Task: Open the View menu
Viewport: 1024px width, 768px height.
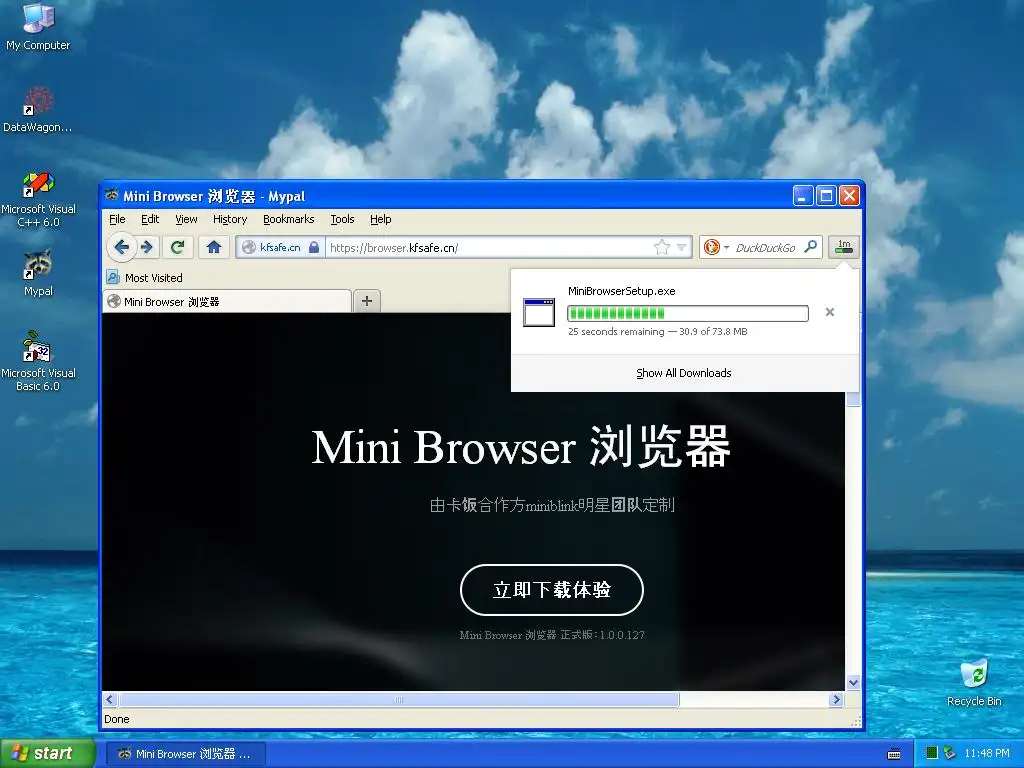Action: [x=186, y=219]
